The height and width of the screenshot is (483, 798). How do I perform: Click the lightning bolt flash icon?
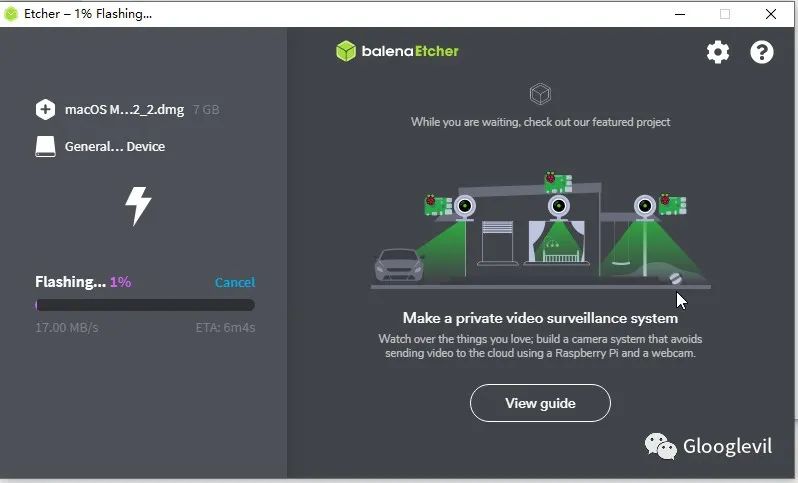pyautogui.click(x=138, y=206)
